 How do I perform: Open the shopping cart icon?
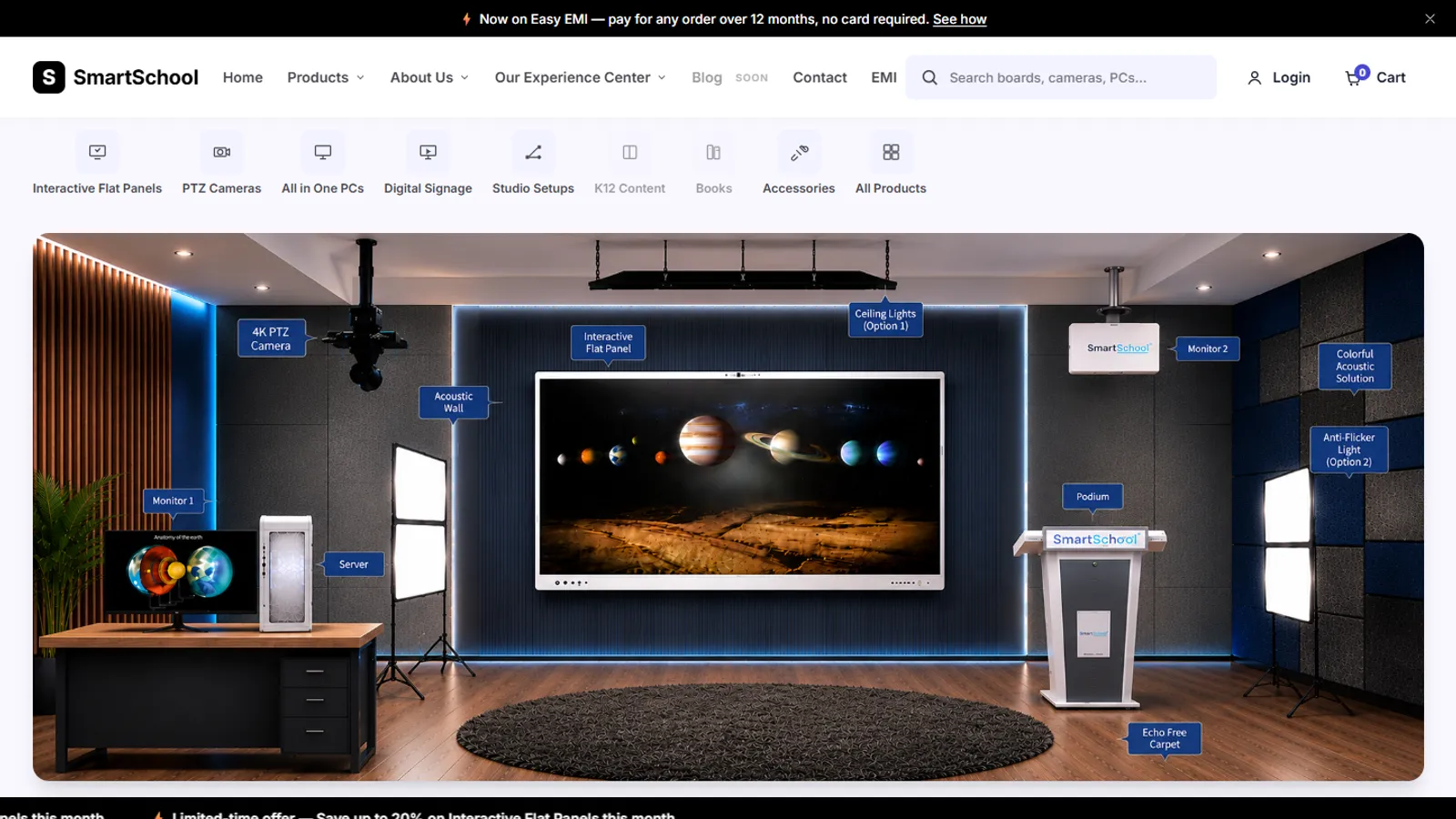tap(1353, 78)
